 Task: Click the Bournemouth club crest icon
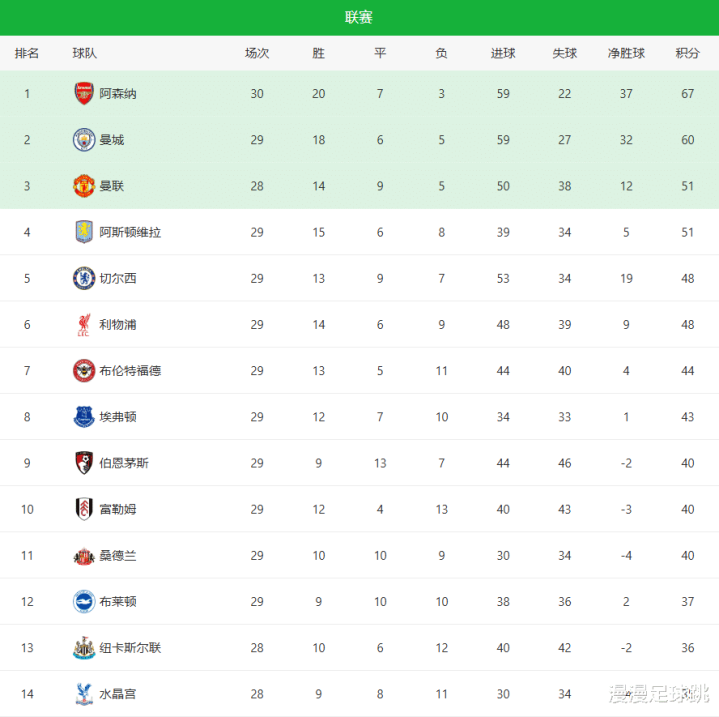click(x=84, y=463)
